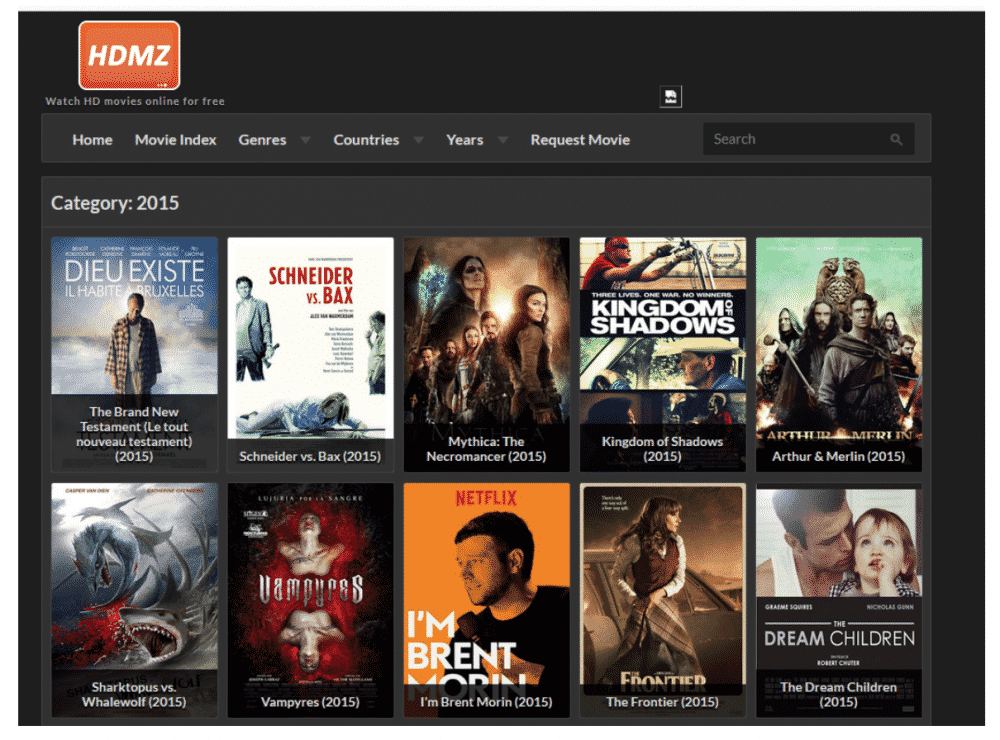Expand the Years dropdown arrow
The width and height of the screenshot is (1000, 740).
coord(503,140)
